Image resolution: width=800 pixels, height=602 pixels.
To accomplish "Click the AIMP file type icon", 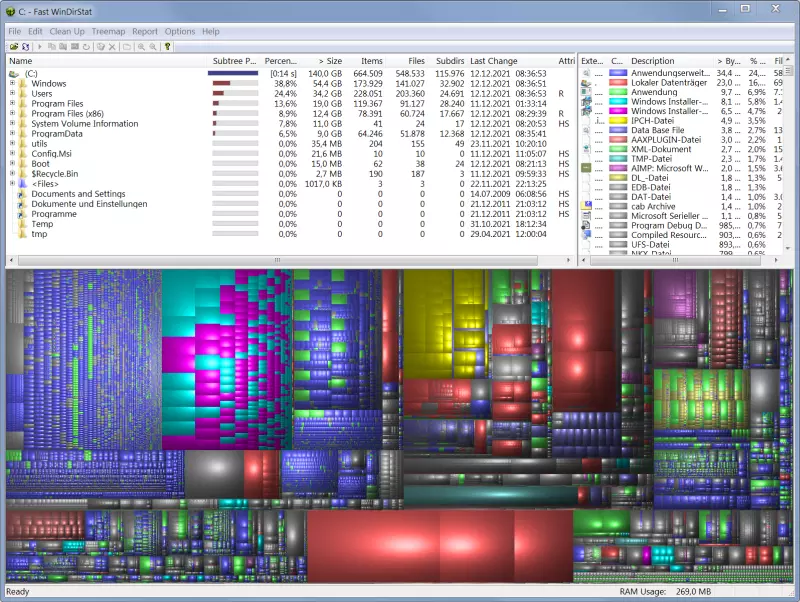I will (587, 168).
